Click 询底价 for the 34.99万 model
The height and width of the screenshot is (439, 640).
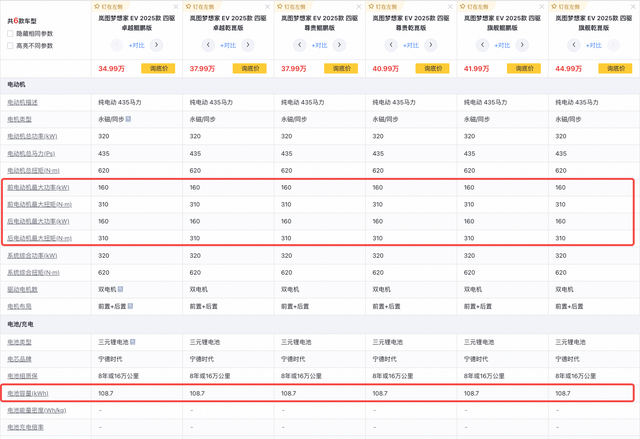coord(158,69)
